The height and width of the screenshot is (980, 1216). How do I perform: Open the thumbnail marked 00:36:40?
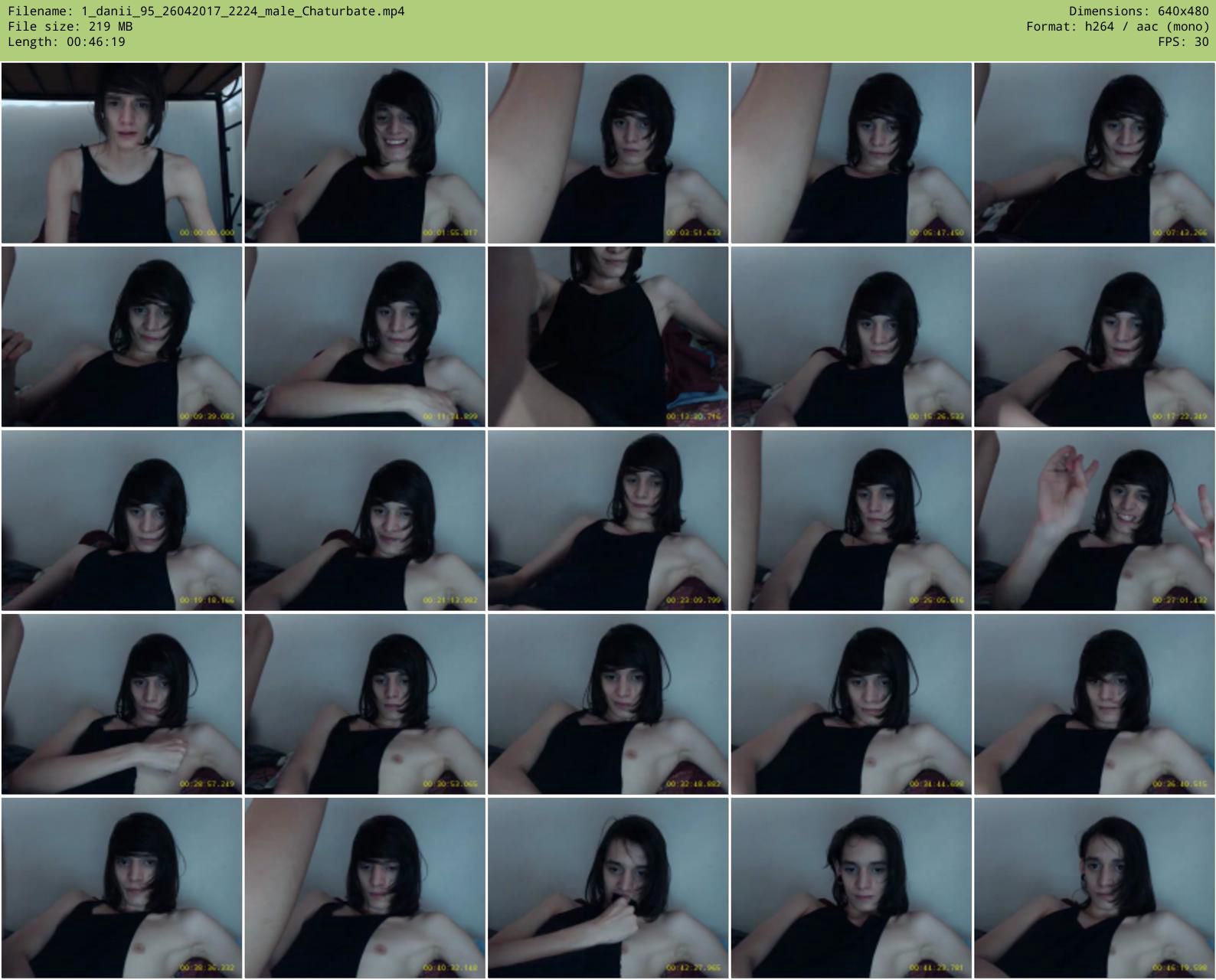click(1094, 704)
